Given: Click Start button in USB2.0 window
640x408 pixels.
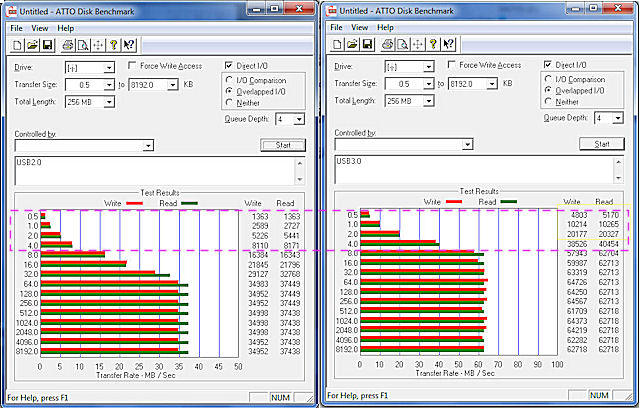Looking at the screenshot, I should pyautogui.click(x=283, y=145).
